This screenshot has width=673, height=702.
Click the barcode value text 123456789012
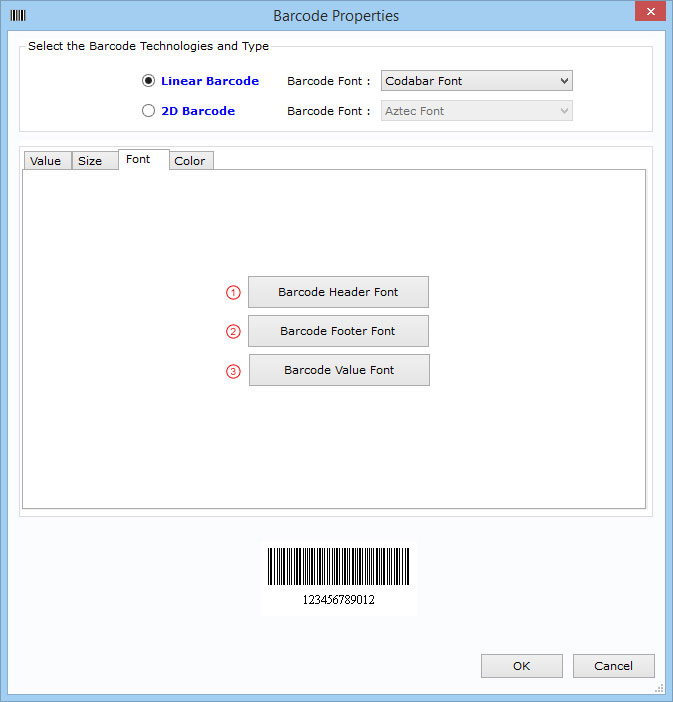pyautogui.click(x=339, y=599)
